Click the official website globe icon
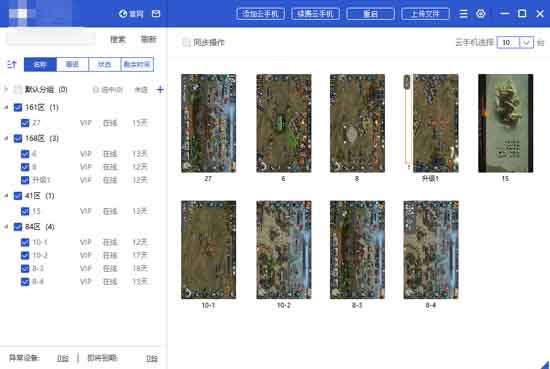Viewport: 550px width, 369px height. click(123, 14)
